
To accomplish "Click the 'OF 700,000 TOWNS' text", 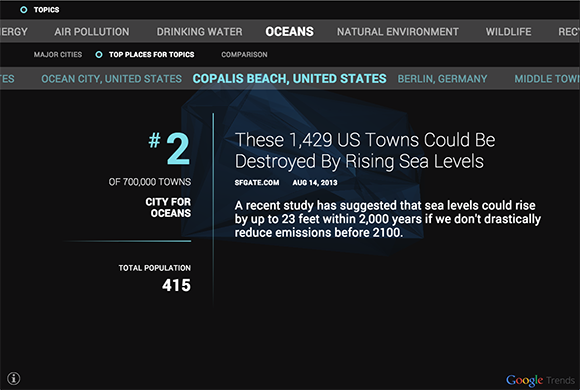I will [x=150, y=182].
